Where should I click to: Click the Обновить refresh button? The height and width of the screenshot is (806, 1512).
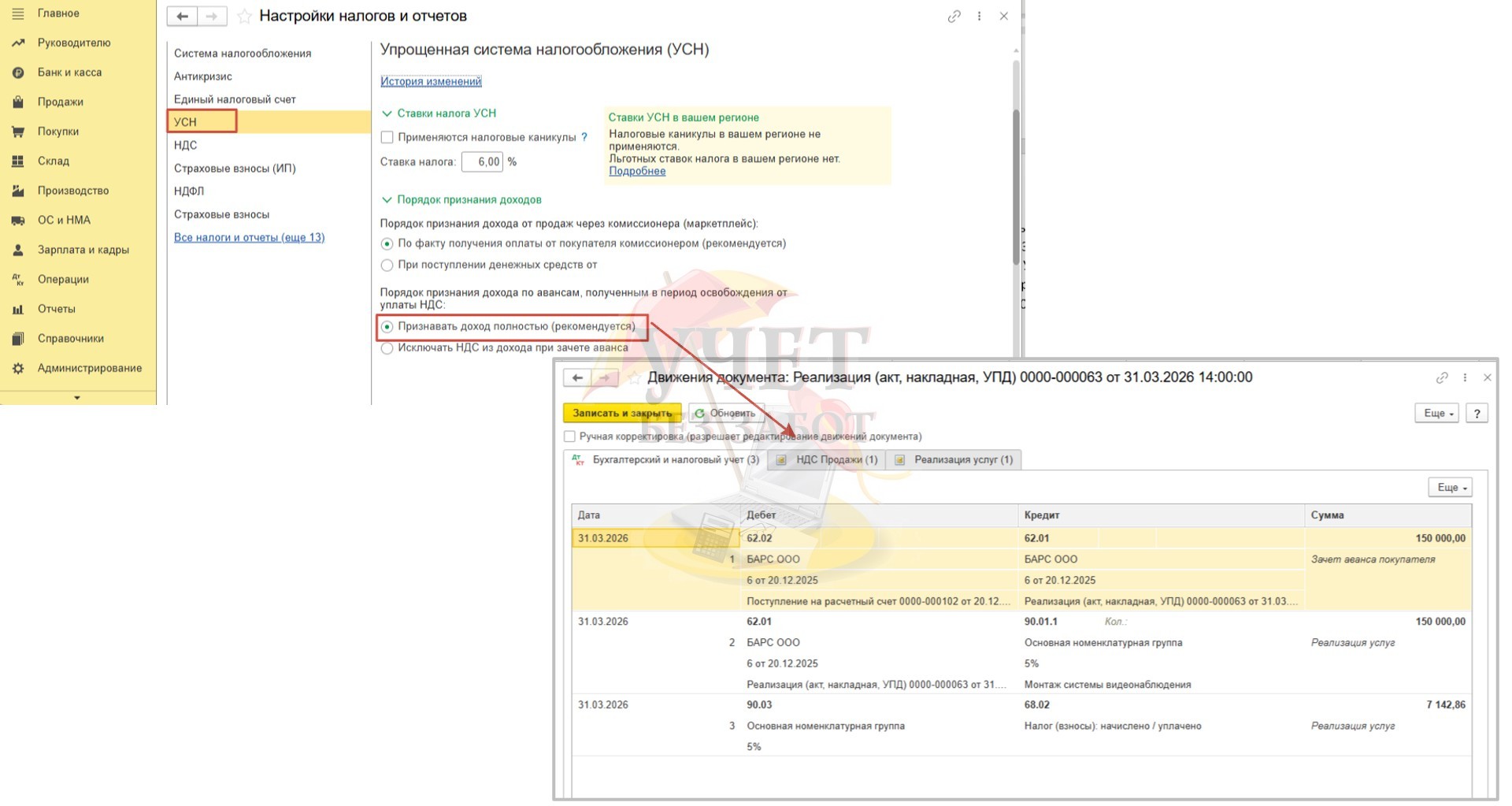[725, 413]
